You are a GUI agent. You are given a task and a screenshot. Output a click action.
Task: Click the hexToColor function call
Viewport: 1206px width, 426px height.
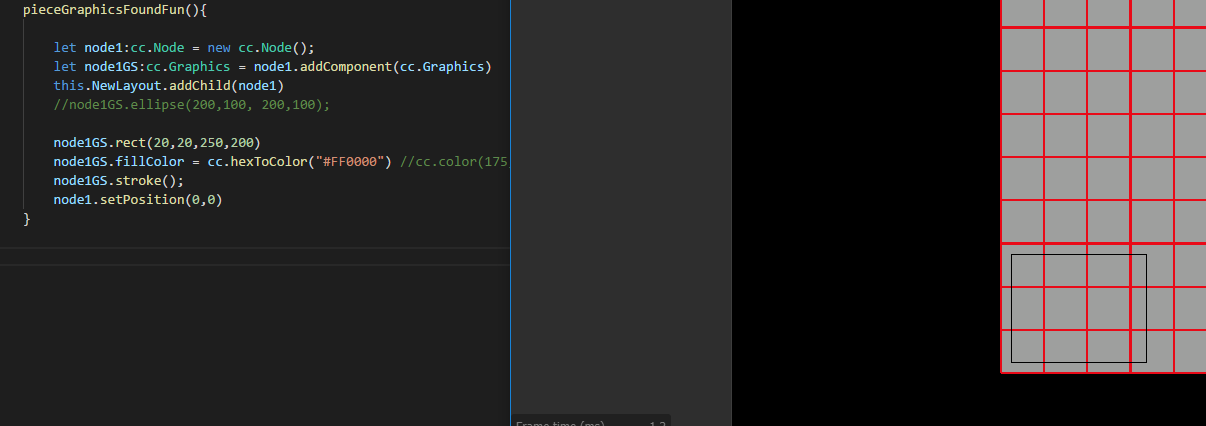pyautogui.click(x=269, y=162)
